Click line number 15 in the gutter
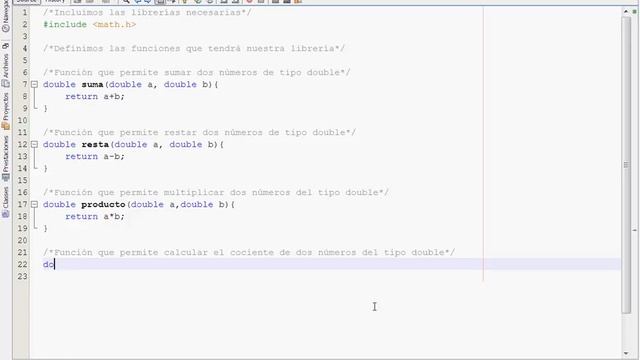 22,180
